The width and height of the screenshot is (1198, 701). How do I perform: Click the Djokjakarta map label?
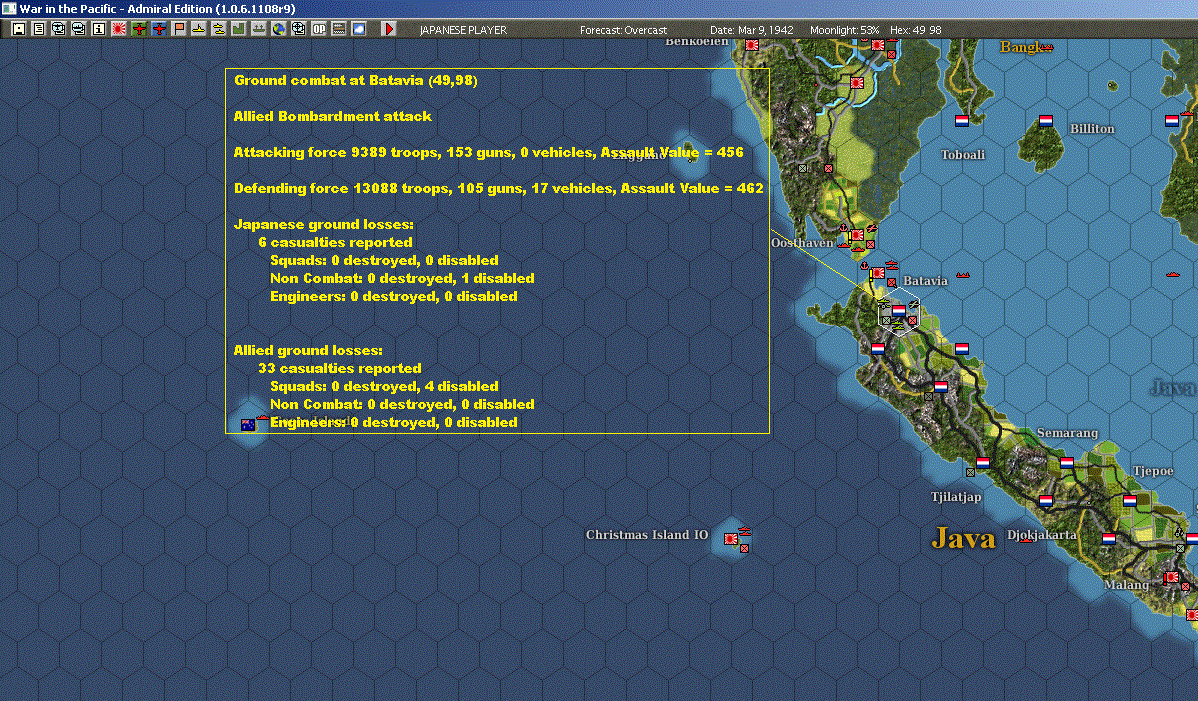(x=1041, y=535)
